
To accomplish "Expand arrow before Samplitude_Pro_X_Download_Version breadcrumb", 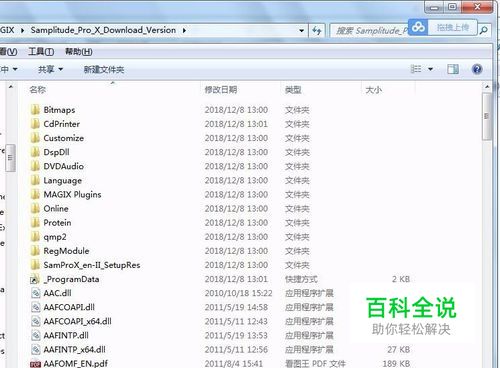I will 22,30.
